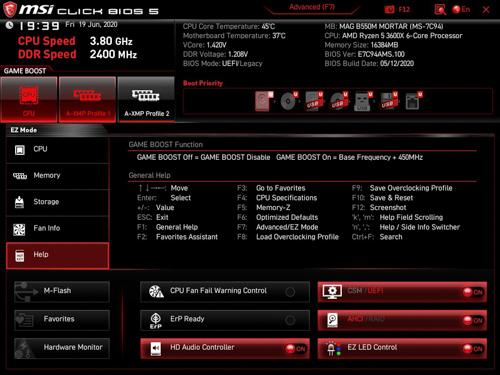Click the help document icon in sidebar
This screenshot has height=375, width=500.
click(20, 256)
